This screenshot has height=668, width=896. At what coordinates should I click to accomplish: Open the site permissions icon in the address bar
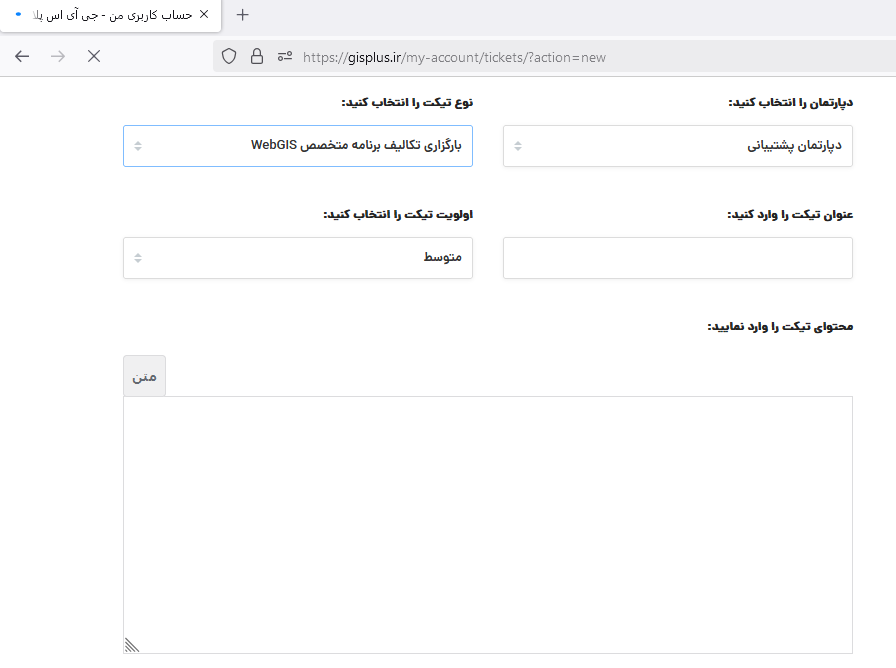pos(285,56)
